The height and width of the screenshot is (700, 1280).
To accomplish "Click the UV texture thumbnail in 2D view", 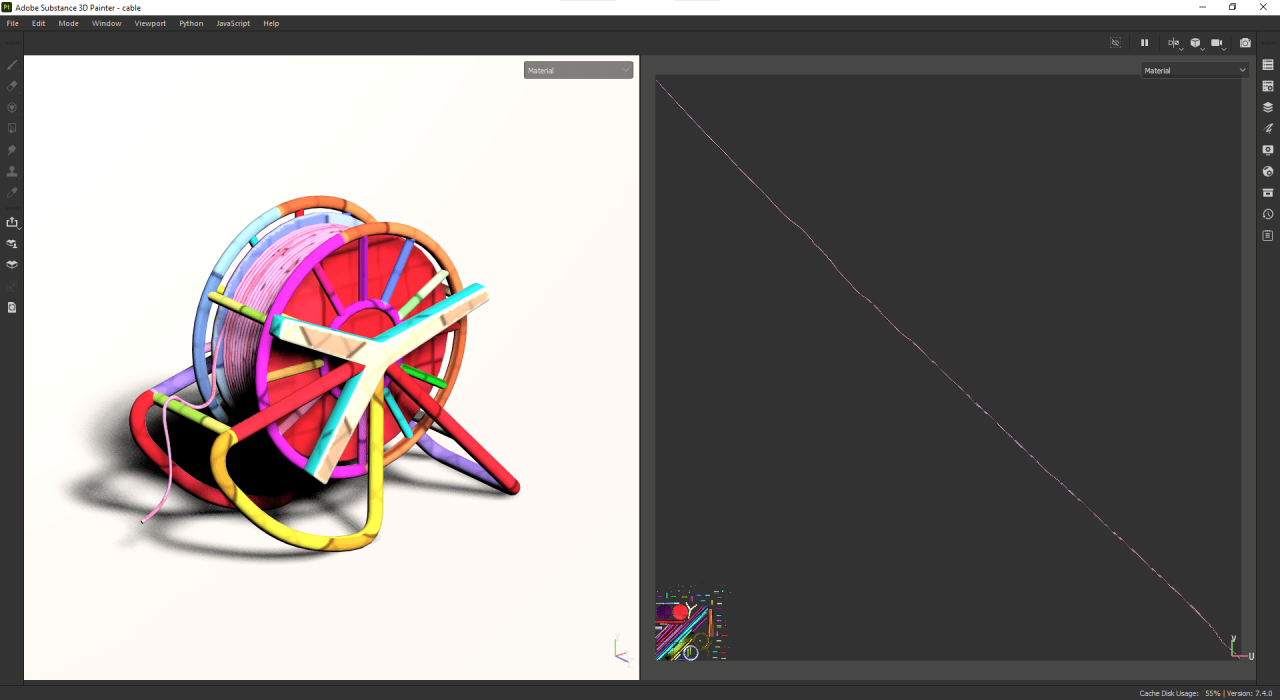I will coord(692,625).
